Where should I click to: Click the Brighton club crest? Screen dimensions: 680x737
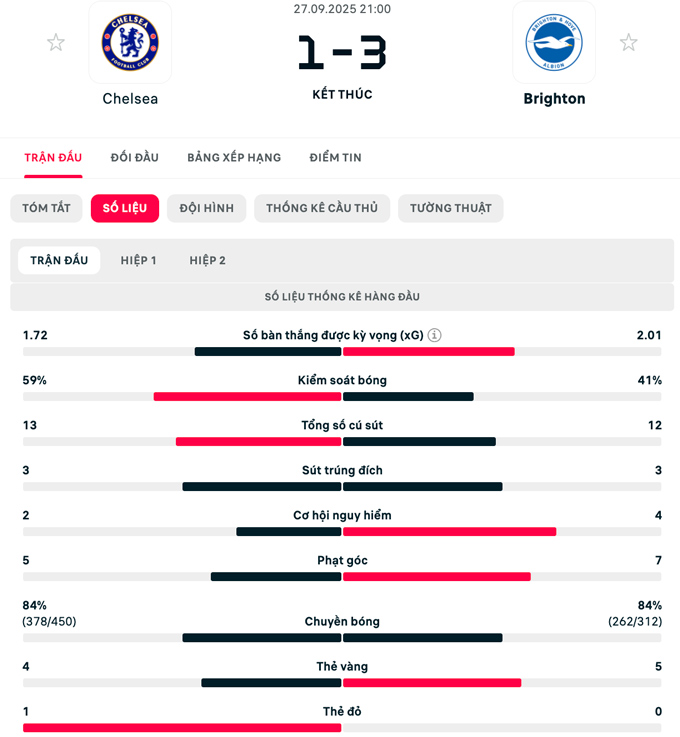[554, 43]
